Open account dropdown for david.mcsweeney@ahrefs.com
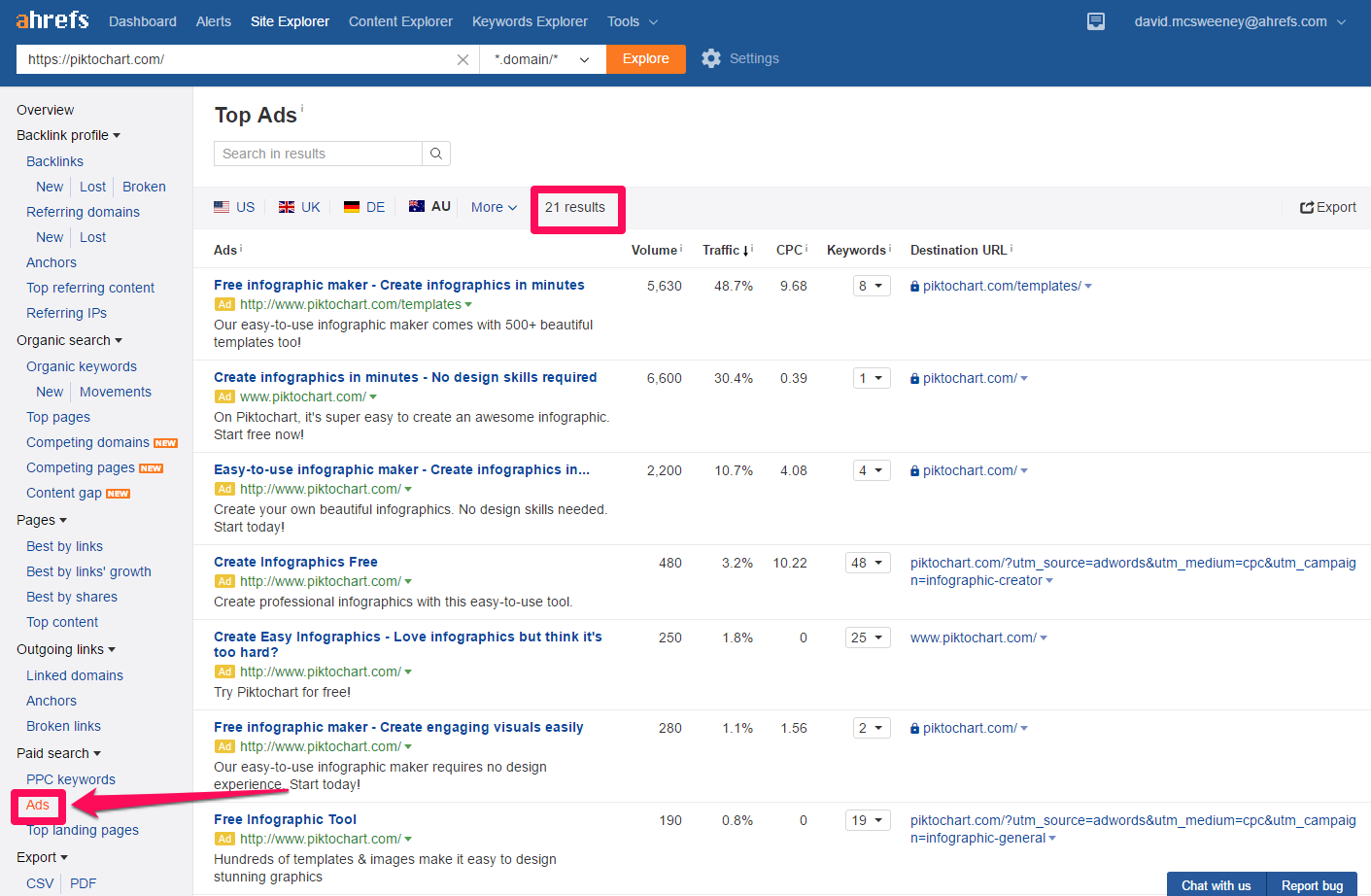The image size is (1371, 896). [1240, 21]
